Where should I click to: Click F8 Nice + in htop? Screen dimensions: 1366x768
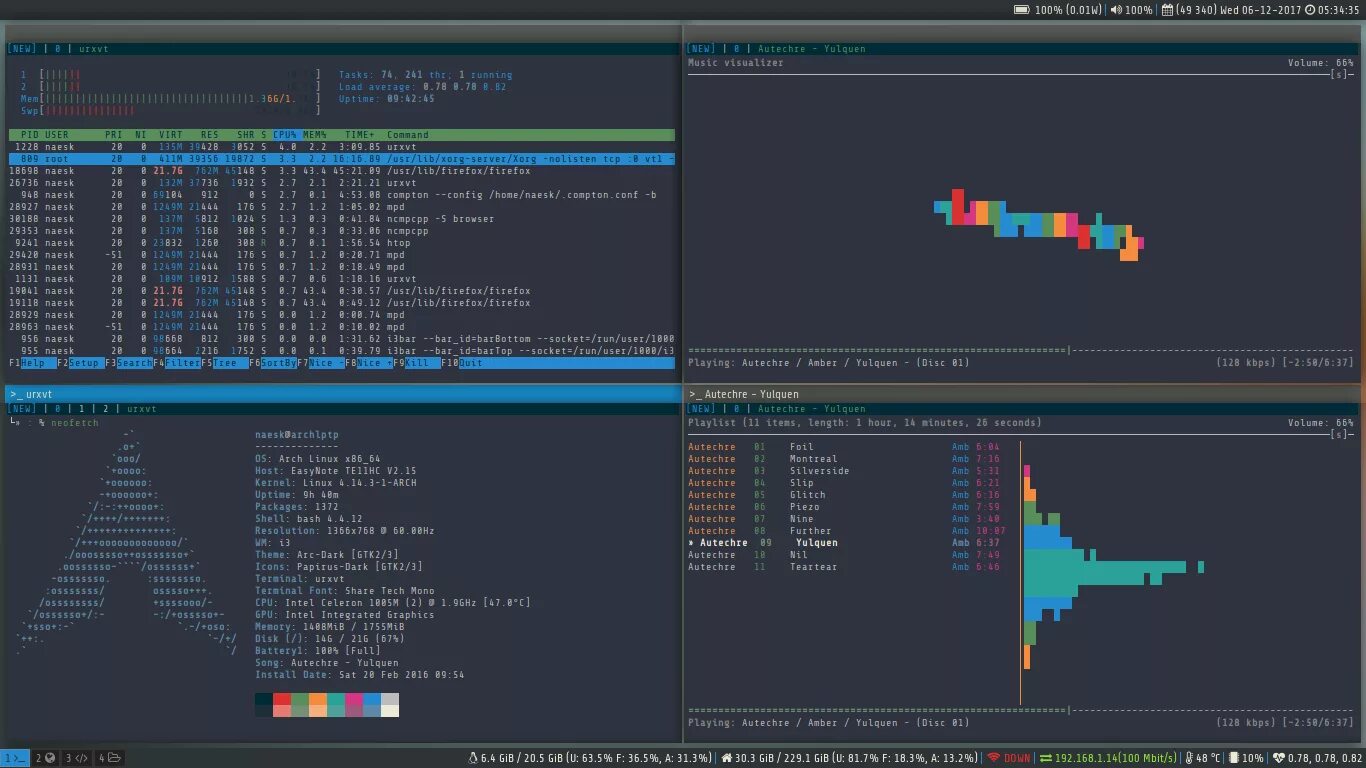click(x=369, y=363)
